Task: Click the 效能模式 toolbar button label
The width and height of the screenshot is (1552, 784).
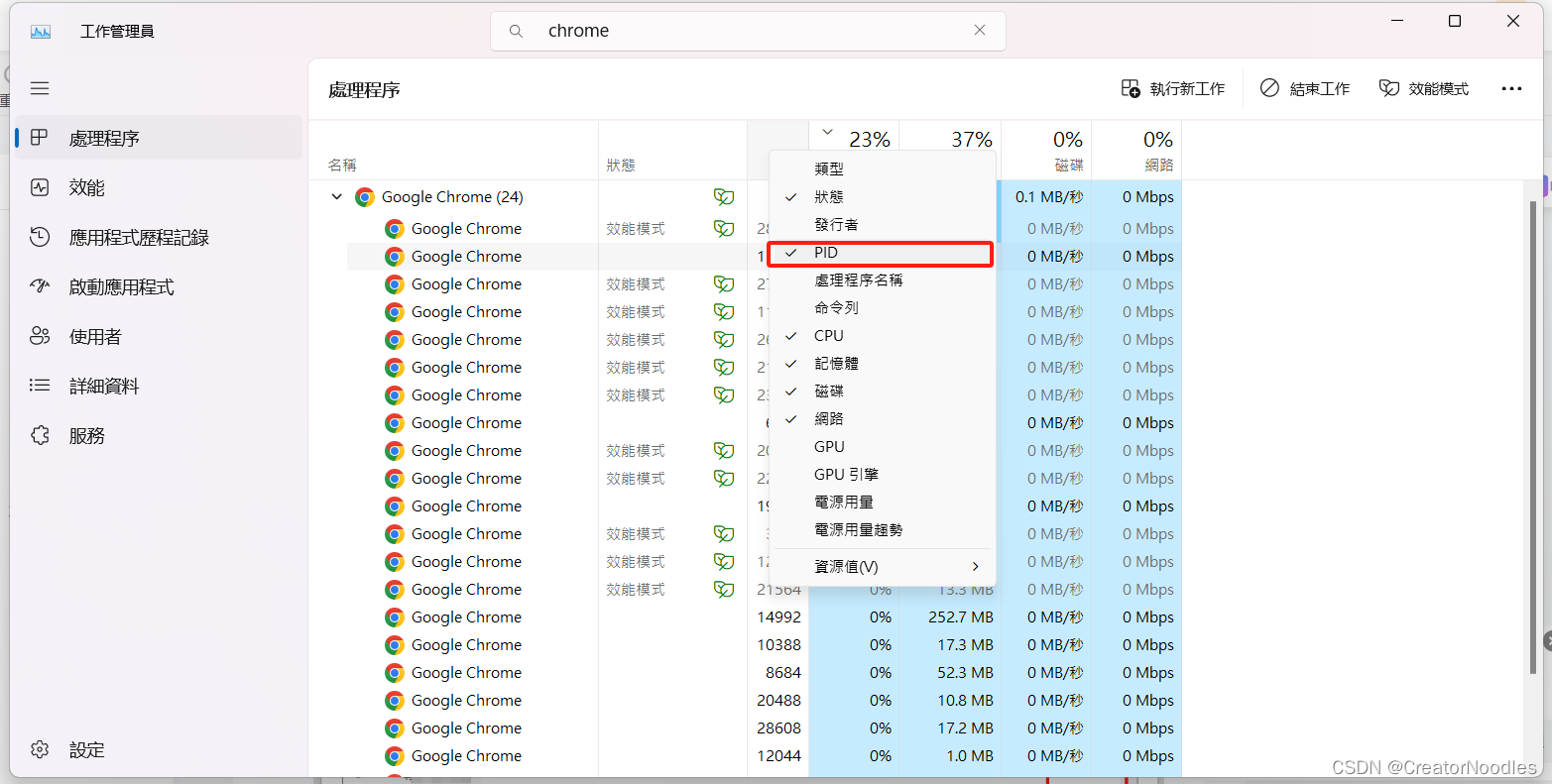Action: tap(1439, 88)
